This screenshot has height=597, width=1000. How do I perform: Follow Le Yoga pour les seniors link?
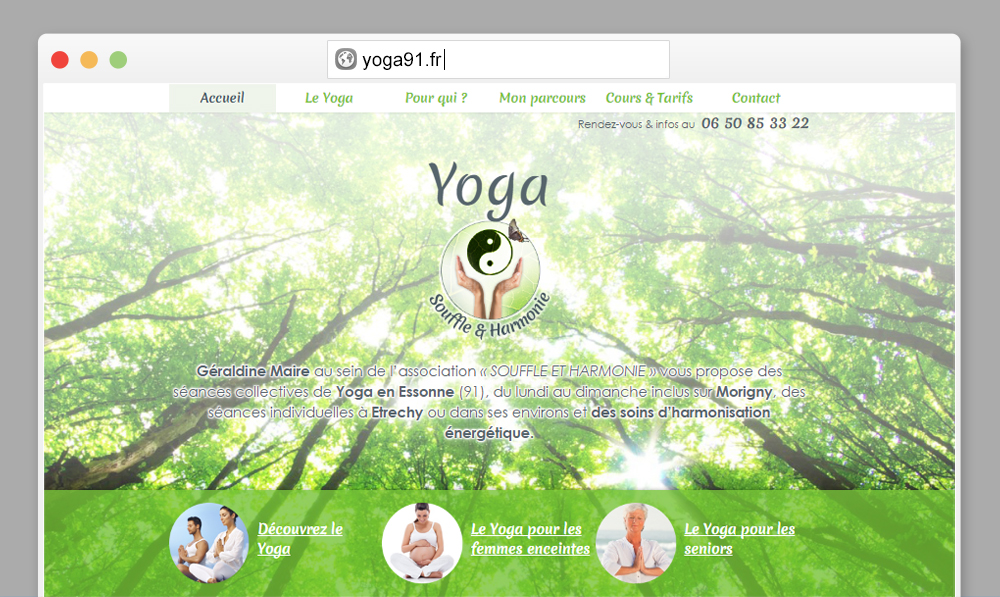point(739,539)
